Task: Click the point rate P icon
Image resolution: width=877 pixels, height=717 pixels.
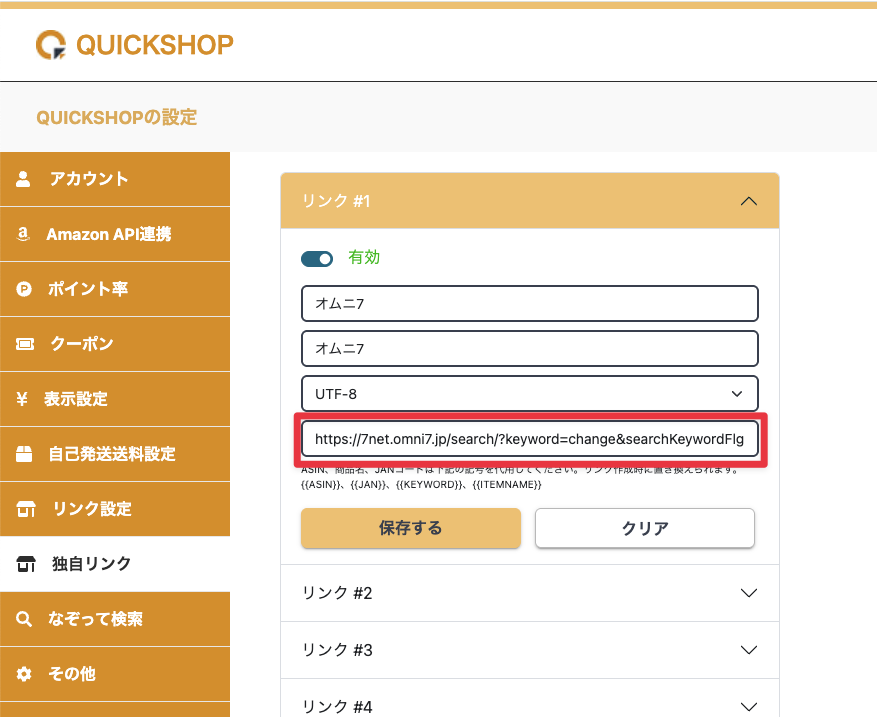Action: point(24,289)
